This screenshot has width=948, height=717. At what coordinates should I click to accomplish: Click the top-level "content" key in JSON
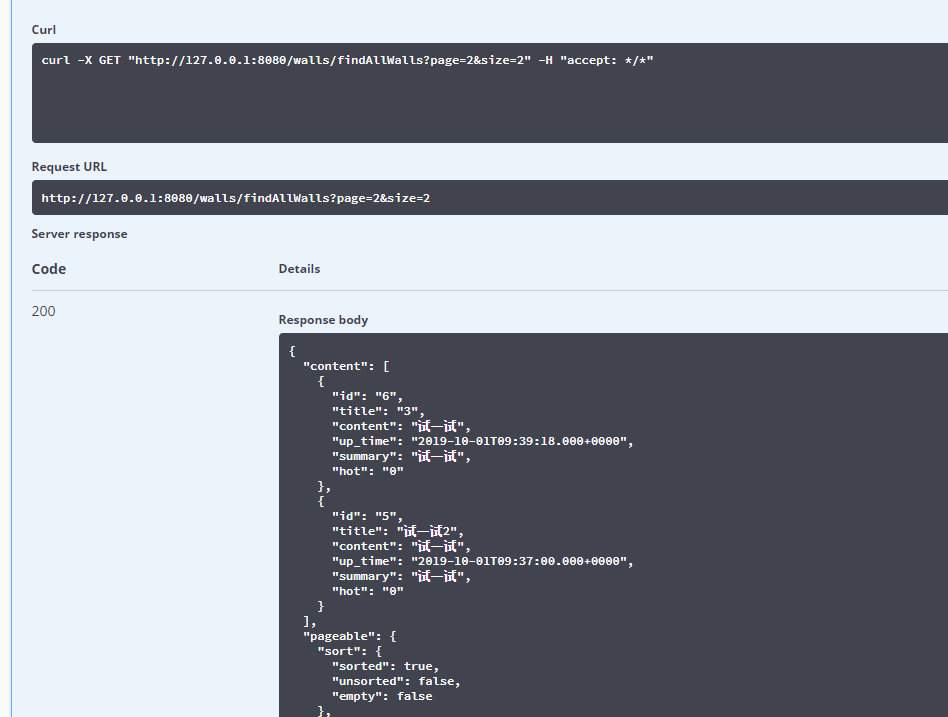tap(336, 366)
